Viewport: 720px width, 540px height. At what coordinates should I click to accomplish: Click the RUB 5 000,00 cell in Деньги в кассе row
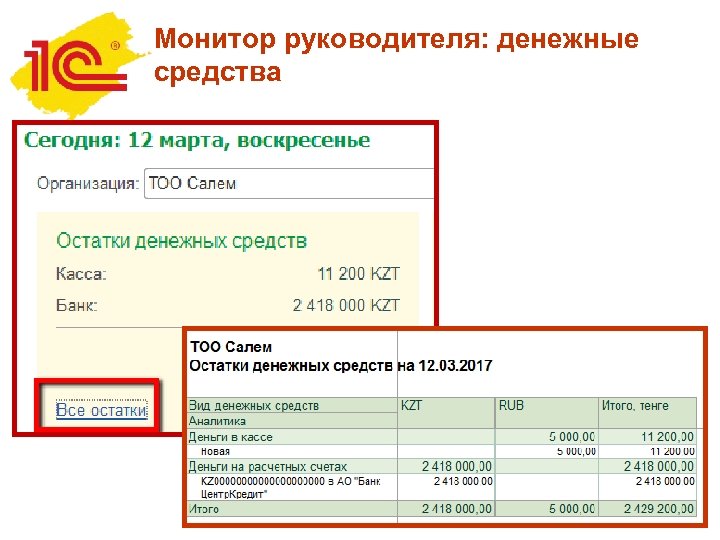coord(546,437)
